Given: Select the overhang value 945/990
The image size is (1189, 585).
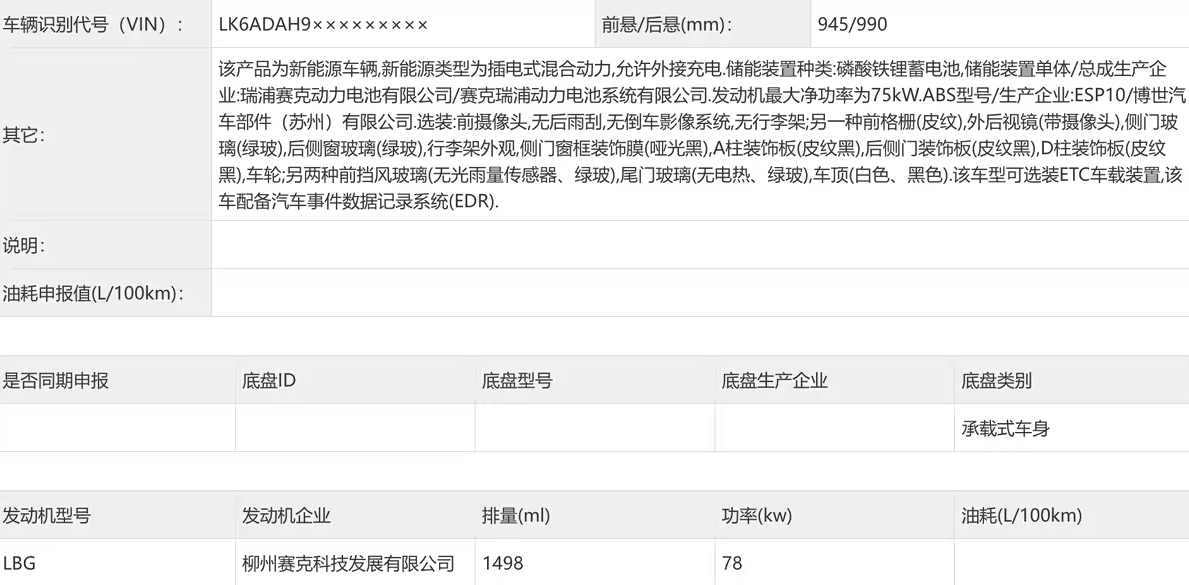Looking at the screenshot, I should [x=852, y=24].
